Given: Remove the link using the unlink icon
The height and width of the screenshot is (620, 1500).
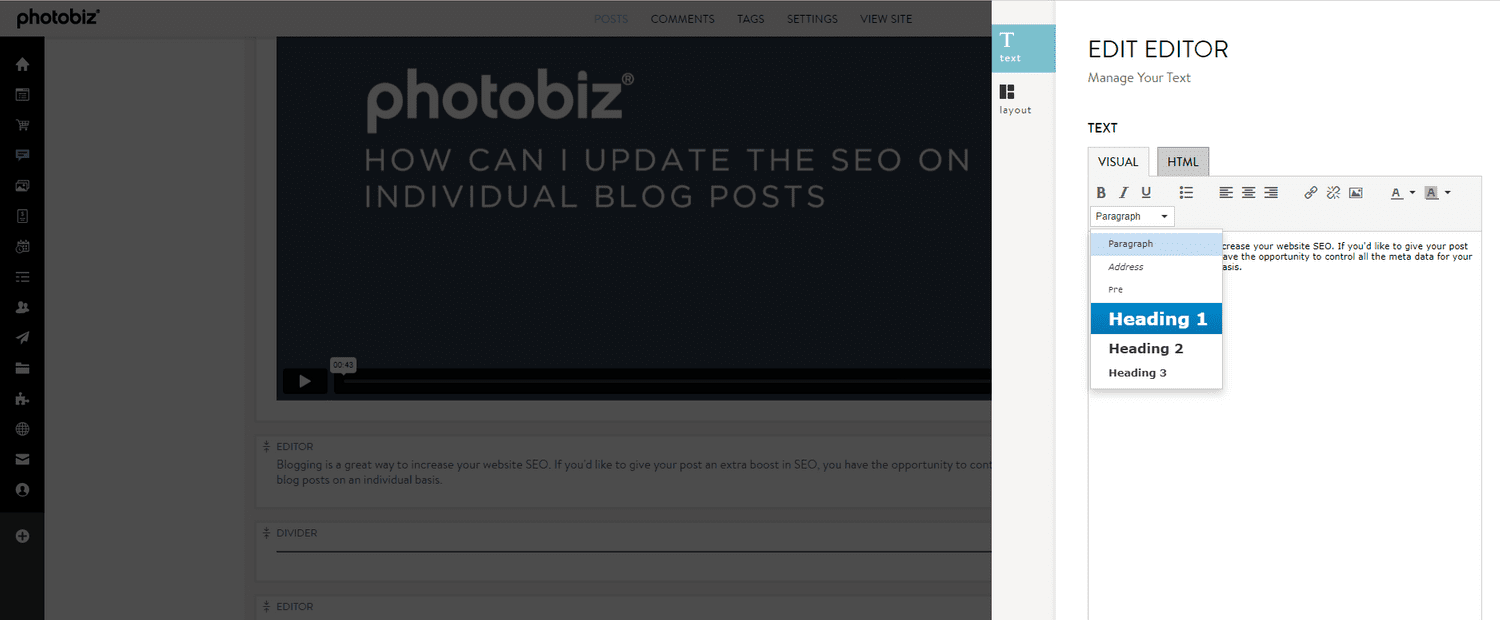Looking at the screenshot, I should (x=1333, y=192).
